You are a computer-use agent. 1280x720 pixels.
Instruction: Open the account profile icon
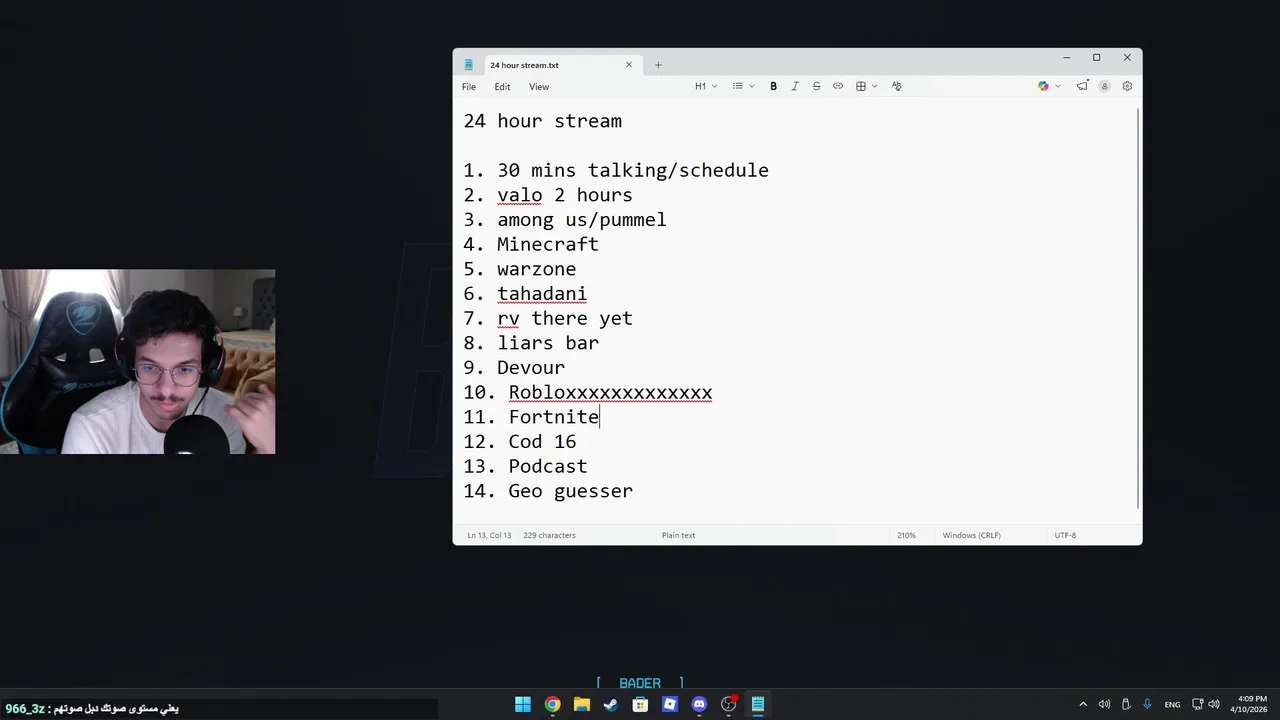click(x=1105, y=86)
